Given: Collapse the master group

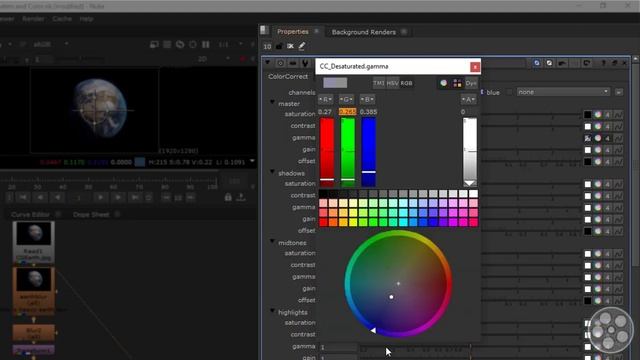Looking at the screenshot, I should coord(272,102).
